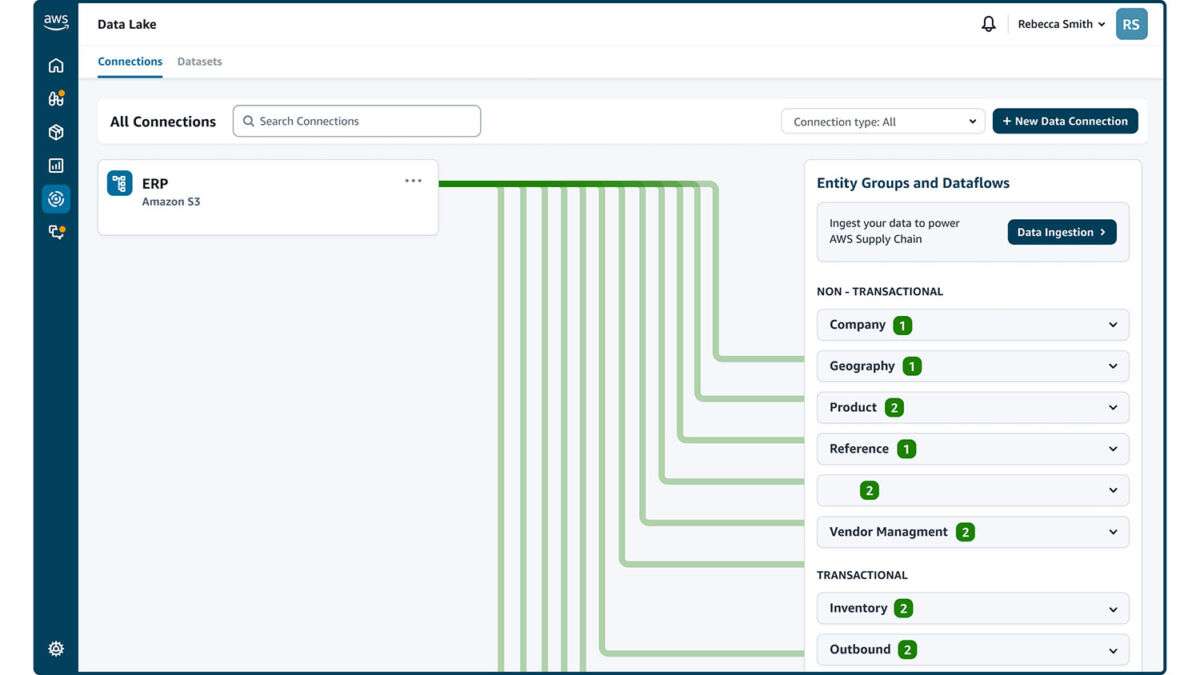Viewport: 1200px width, 675px height.
Task: Click the ERP connection's three-dot menu
Action: pyautogui.click(x=413, y=180)
